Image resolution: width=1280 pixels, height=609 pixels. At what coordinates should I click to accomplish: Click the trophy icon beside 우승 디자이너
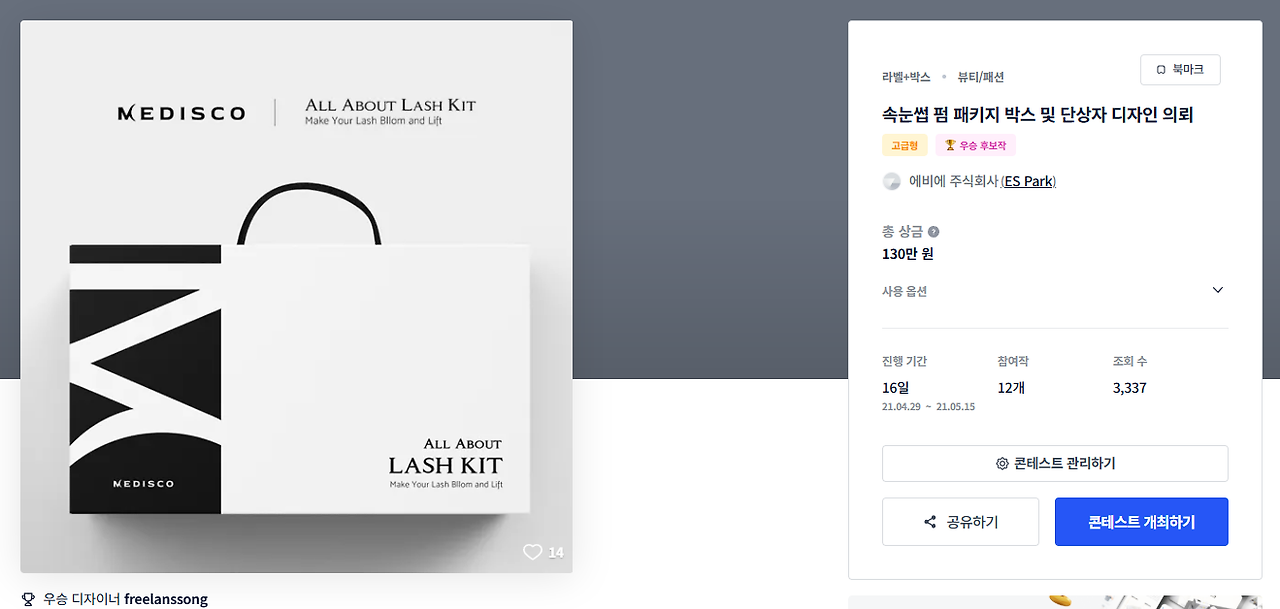pos(28,600)
